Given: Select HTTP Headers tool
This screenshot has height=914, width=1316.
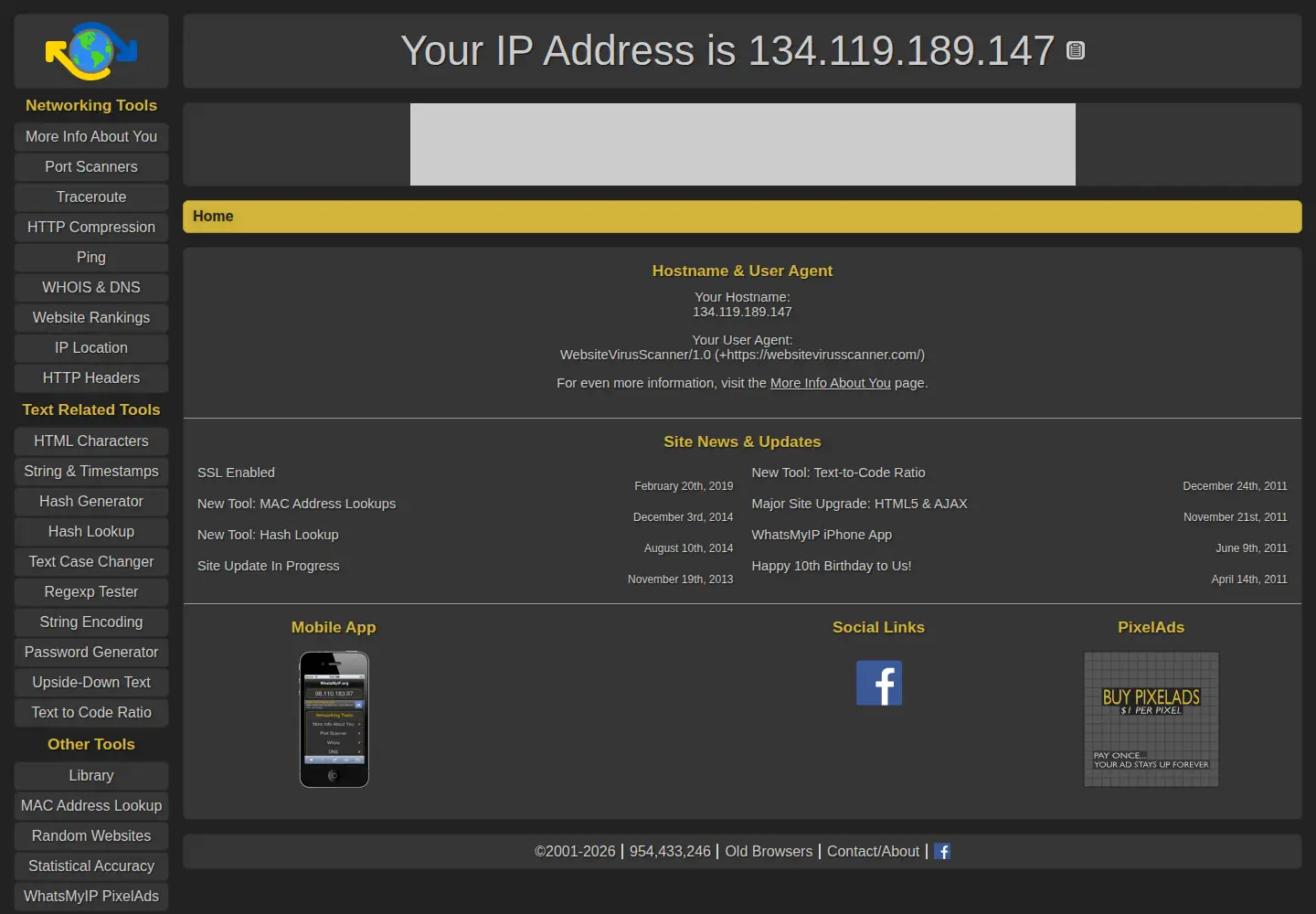Looking at the screenshot, I should [x=91, y=377].
